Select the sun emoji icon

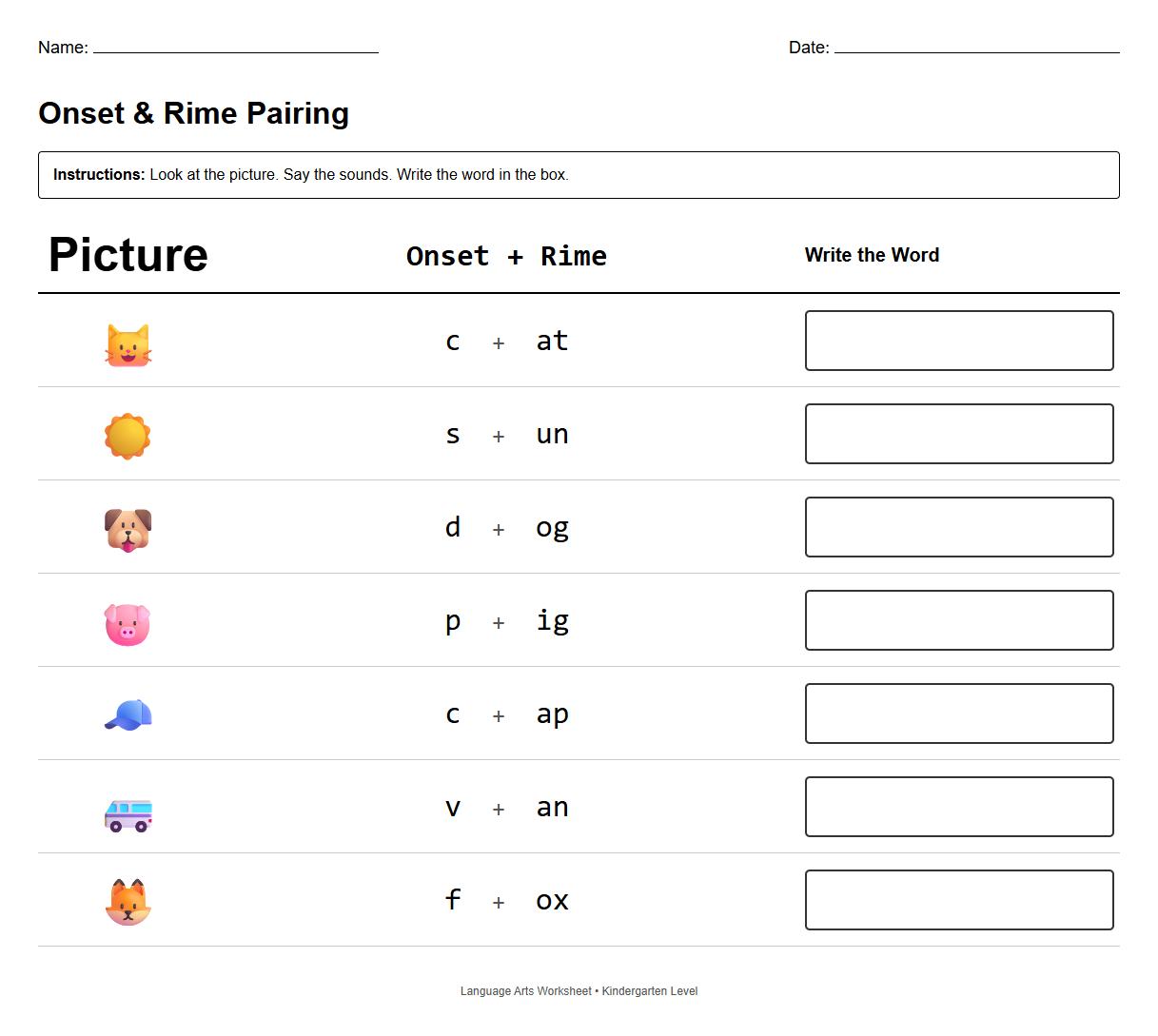tap(128, 434)
